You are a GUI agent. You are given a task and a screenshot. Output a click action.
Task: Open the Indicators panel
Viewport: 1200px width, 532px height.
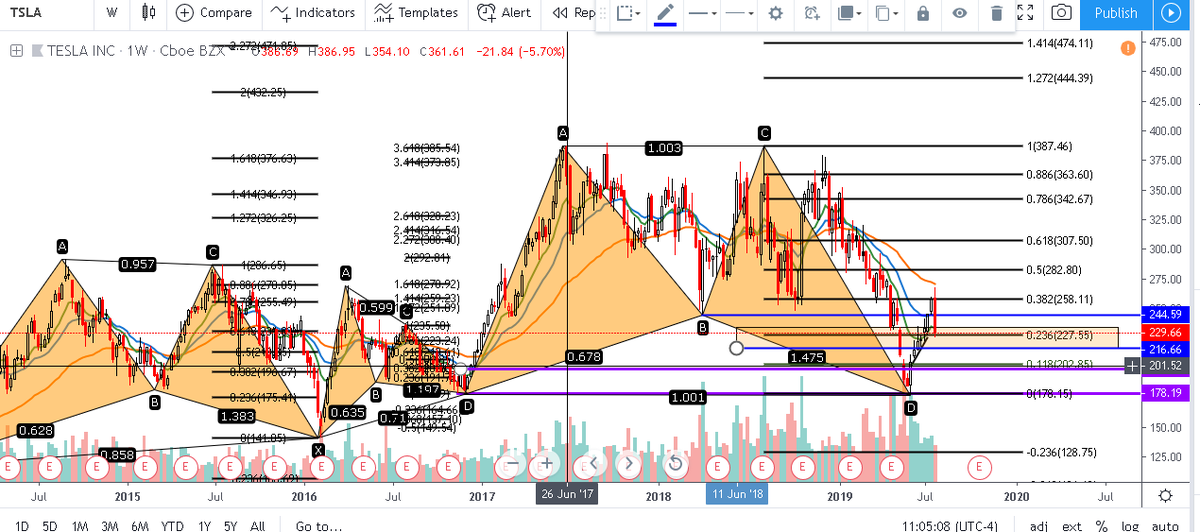pyautogui.click(x=313, y=13)
